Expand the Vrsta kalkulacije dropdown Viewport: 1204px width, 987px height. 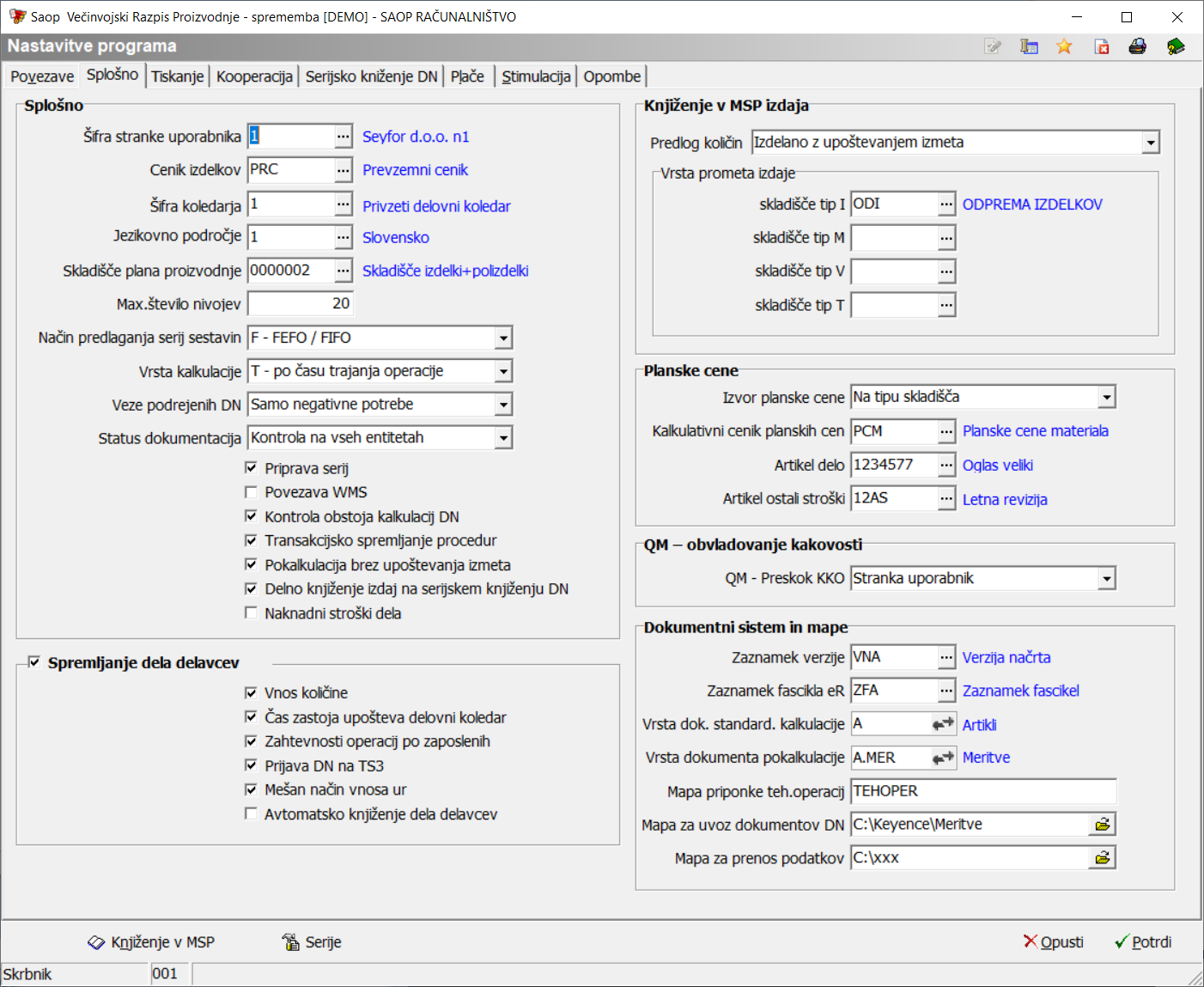pos(503,371)
